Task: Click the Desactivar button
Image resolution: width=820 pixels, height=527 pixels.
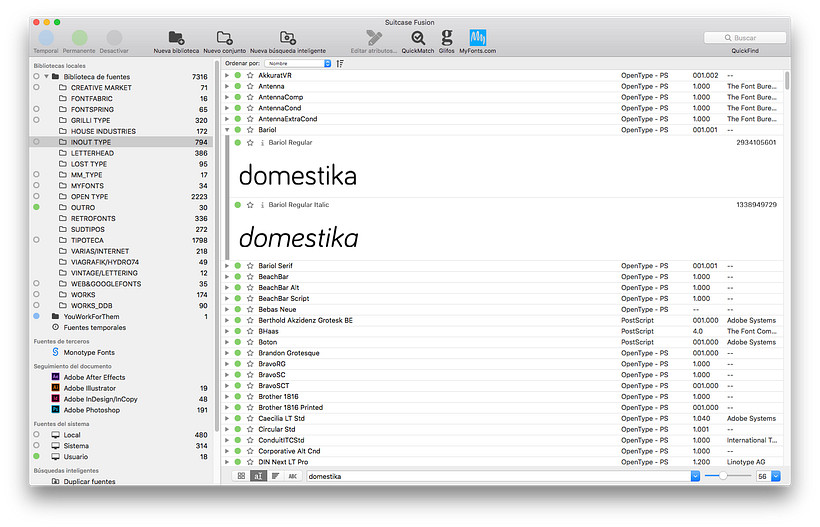Action: pos(114,38)
